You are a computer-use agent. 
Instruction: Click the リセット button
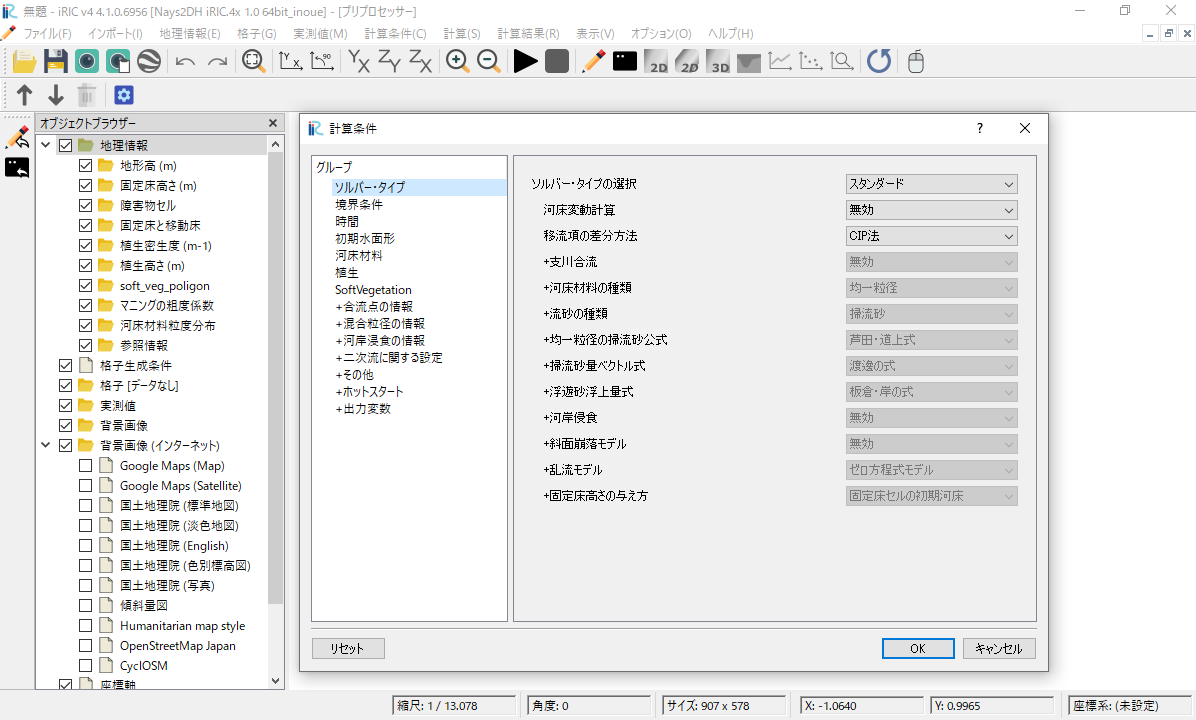pyautogui.click(x=348, y=648)
